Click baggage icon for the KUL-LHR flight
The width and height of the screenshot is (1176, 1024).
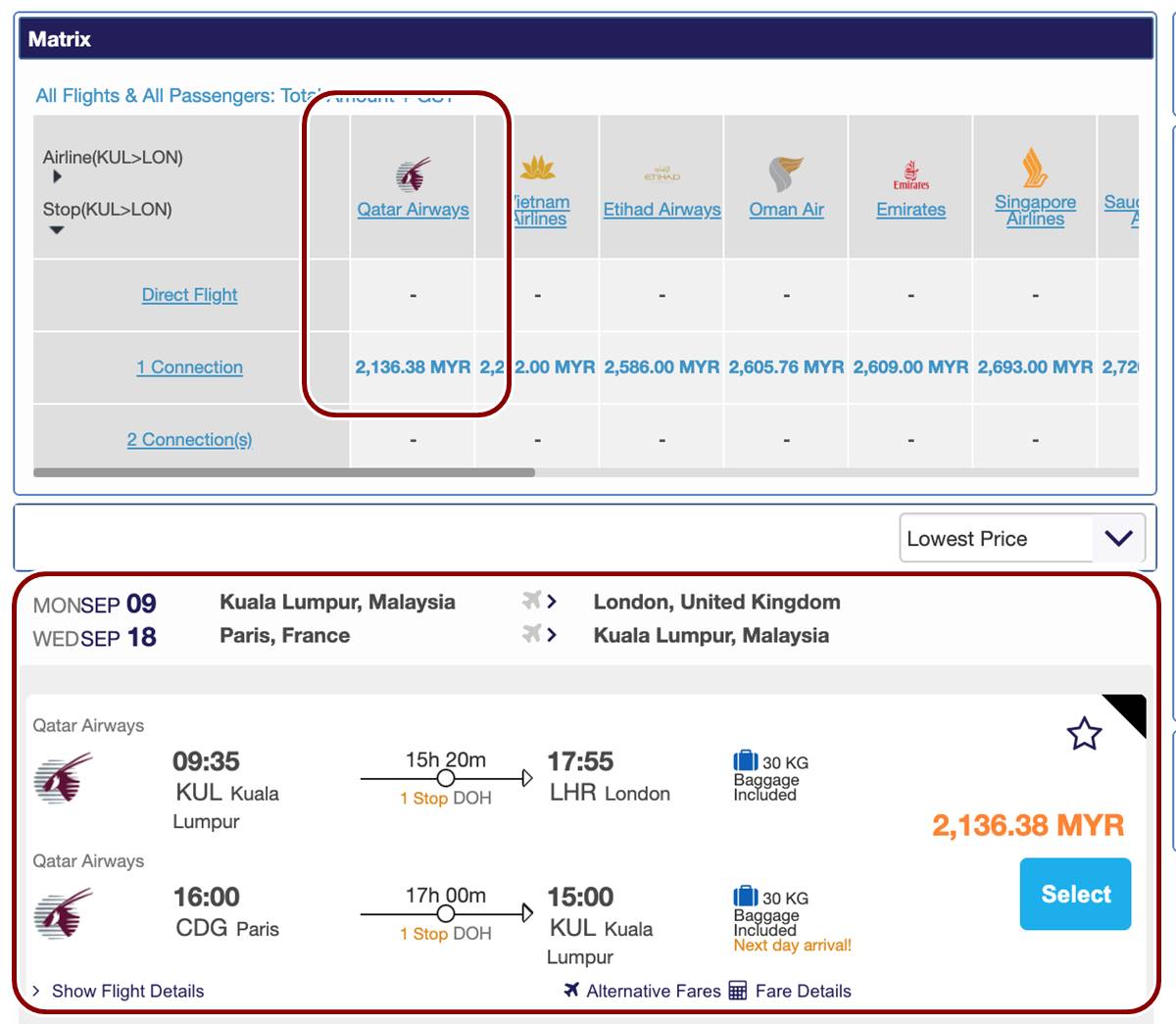(x=745, y=760)
